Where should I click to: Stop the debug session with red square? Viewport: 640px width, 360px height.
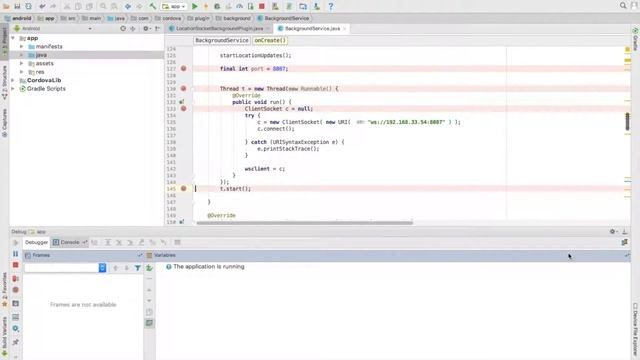tap(16, 265)
